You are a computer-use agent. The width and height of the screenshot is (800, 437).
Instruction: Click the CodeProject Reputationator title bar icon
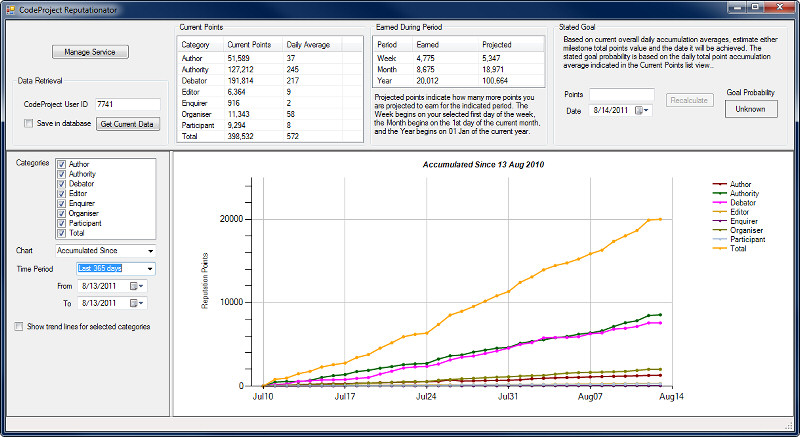[x=10, y=10]
